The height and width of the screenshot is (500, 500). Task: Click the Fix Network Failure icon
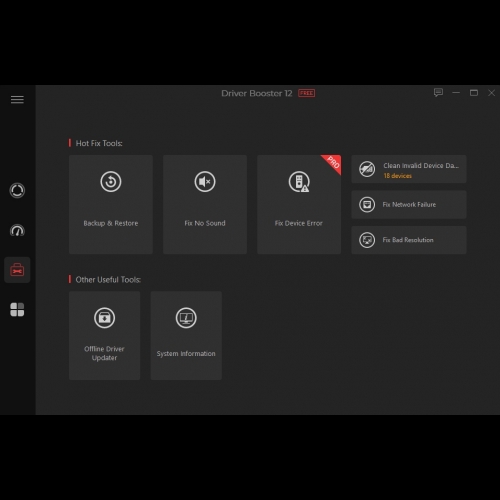[x=367, y=205]
